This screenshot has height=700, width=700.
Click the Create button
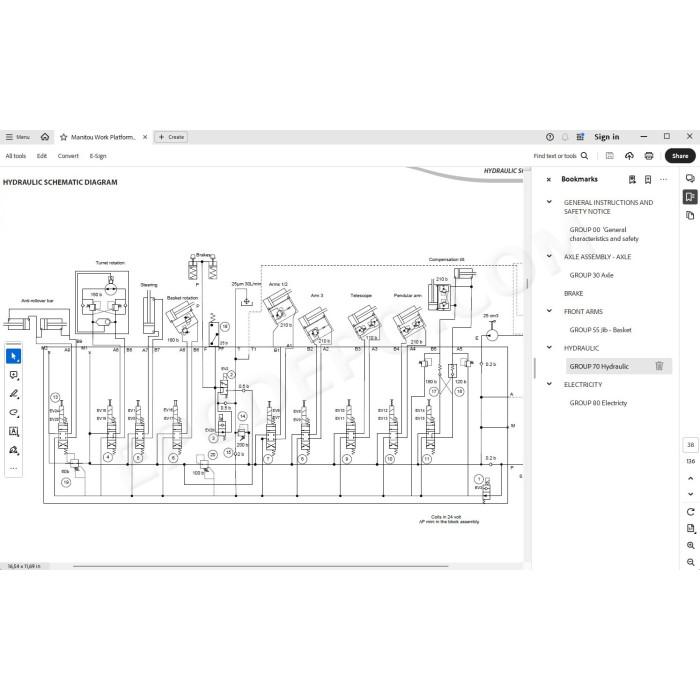171,137
